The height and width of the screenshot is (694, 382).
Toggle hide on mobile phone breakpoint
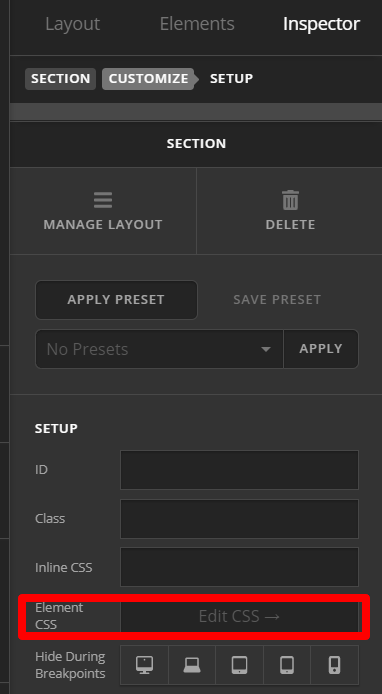click(x=335, y=665)
